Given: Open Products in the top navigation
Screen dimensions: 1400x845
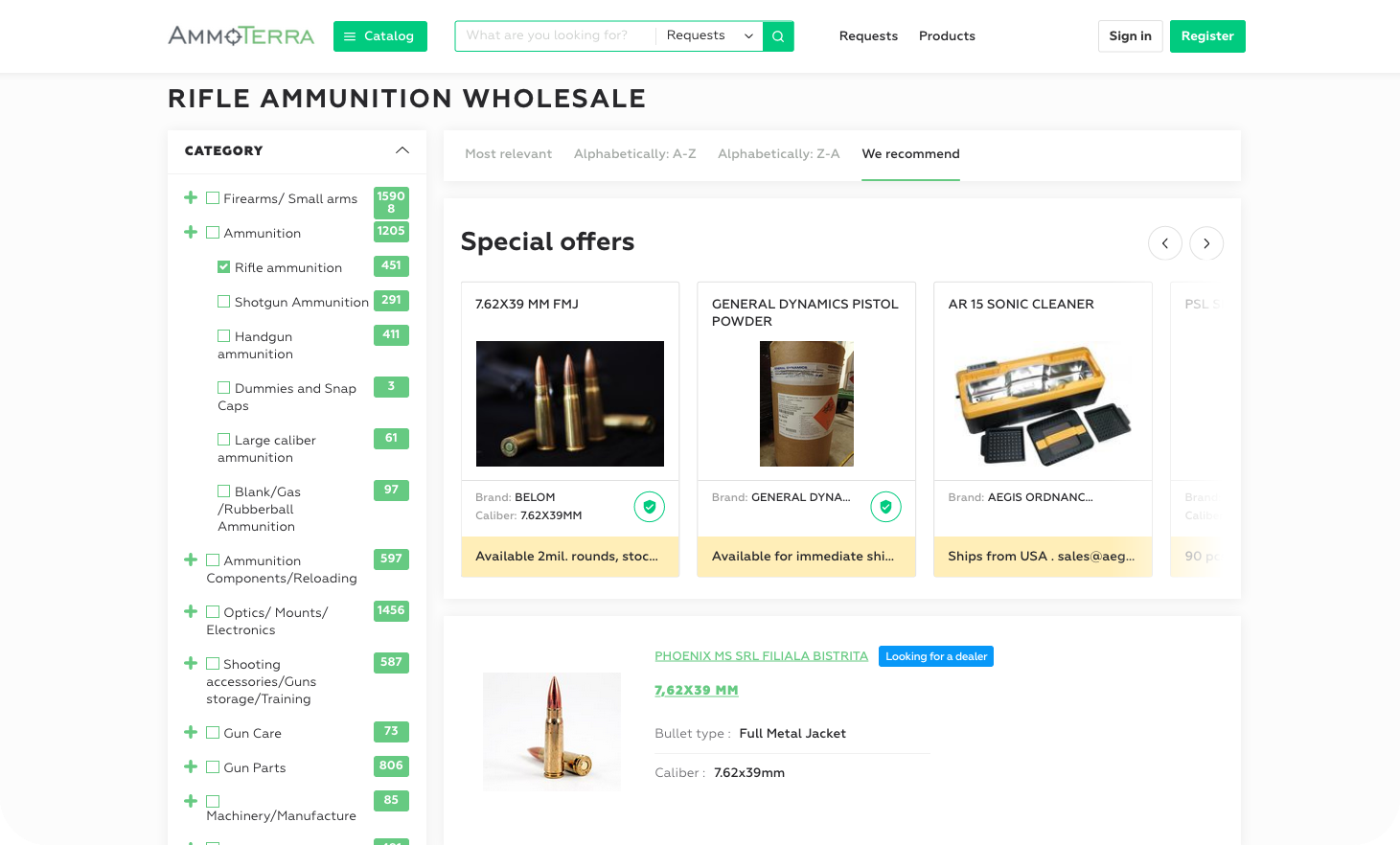Looking at the screenshot, I should click(x=947, y=36).
